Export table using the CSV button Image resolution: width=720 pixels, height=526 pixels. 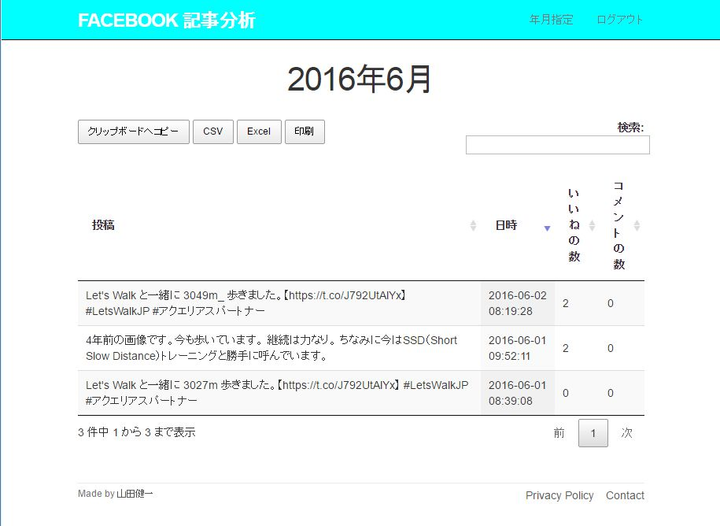(x=213, y=132)
